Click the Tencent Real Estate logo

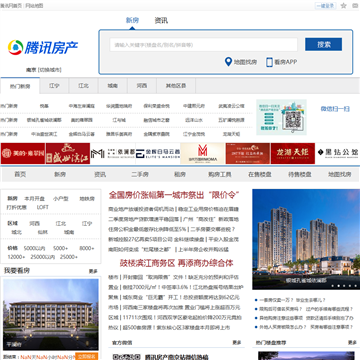coord(43,47)
